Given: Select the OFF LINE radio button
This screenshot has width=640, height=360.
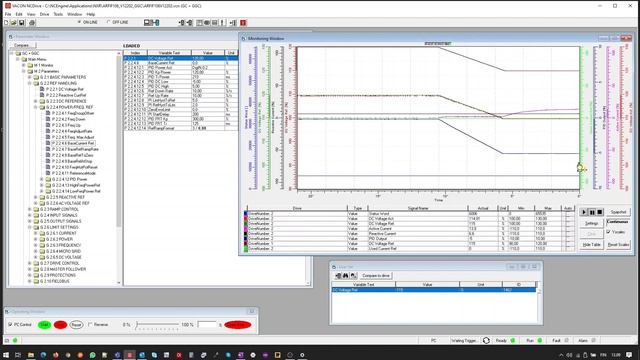Looking at the screenshot, I should tap(109, 22).
